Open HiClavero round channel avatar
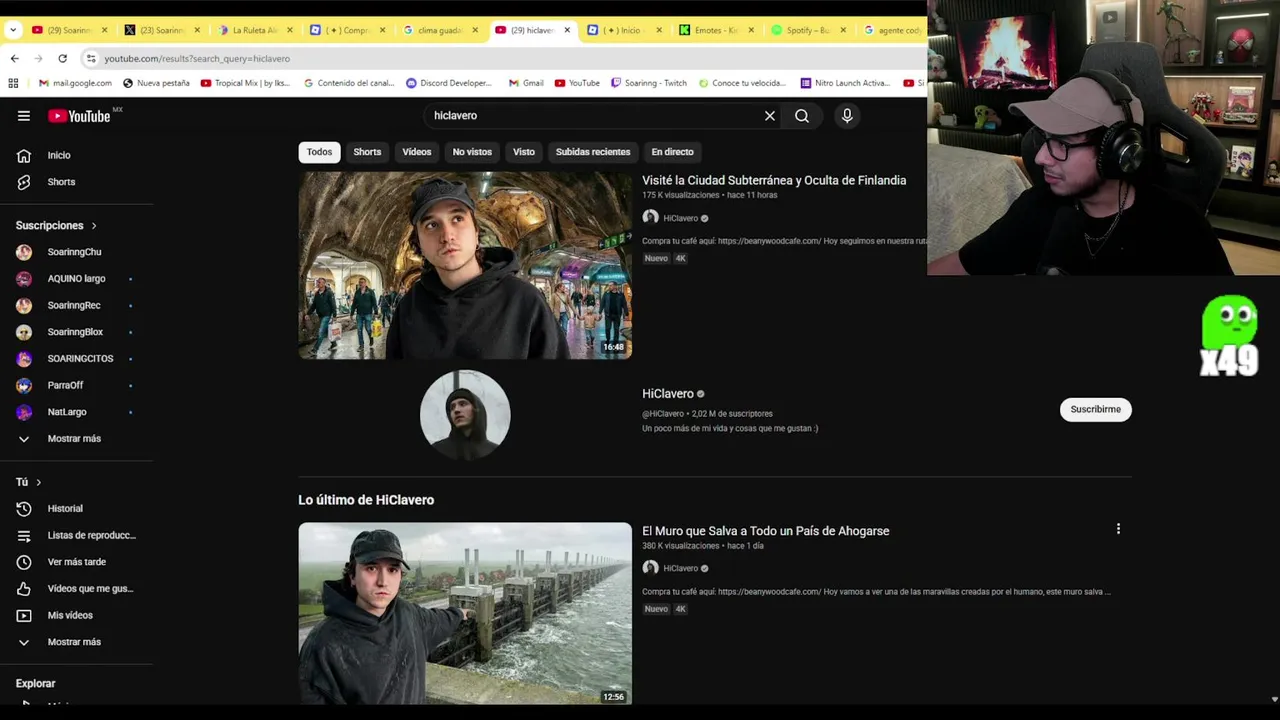 point(465,414)
